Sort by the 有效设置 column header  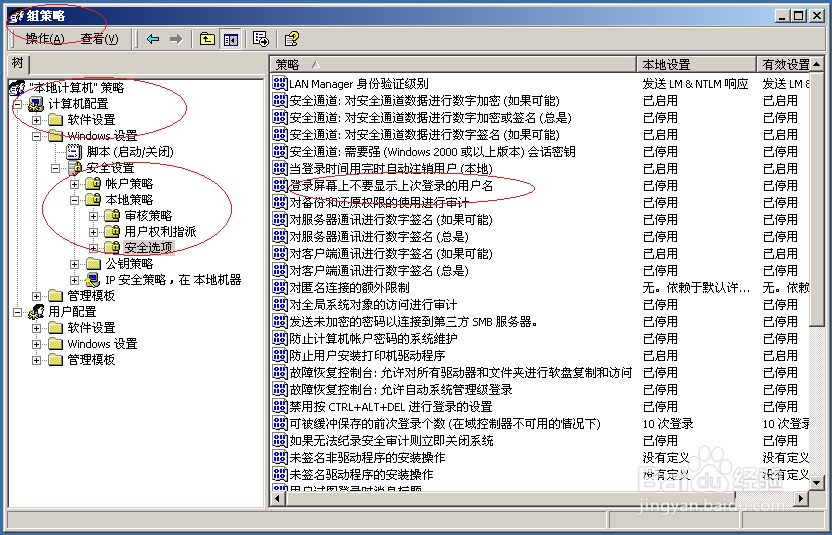coord(784,64)
